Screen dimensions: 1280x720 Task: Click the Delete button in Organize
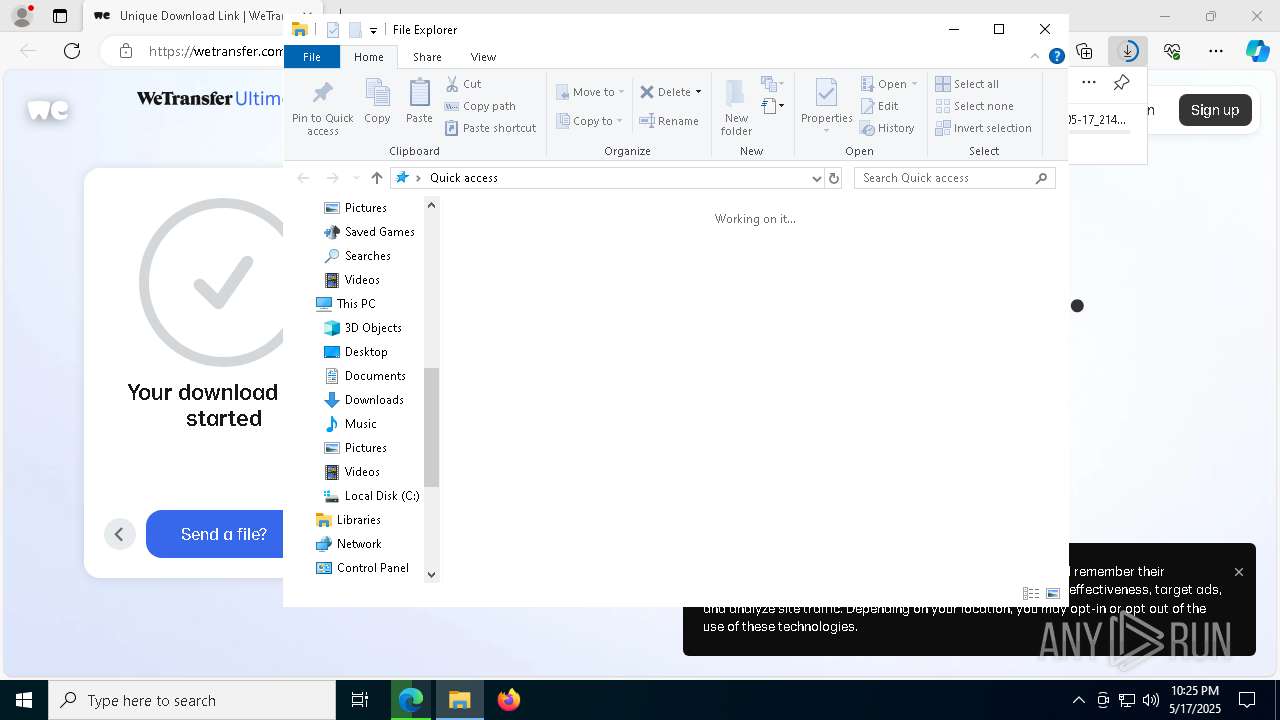[665, 92]
